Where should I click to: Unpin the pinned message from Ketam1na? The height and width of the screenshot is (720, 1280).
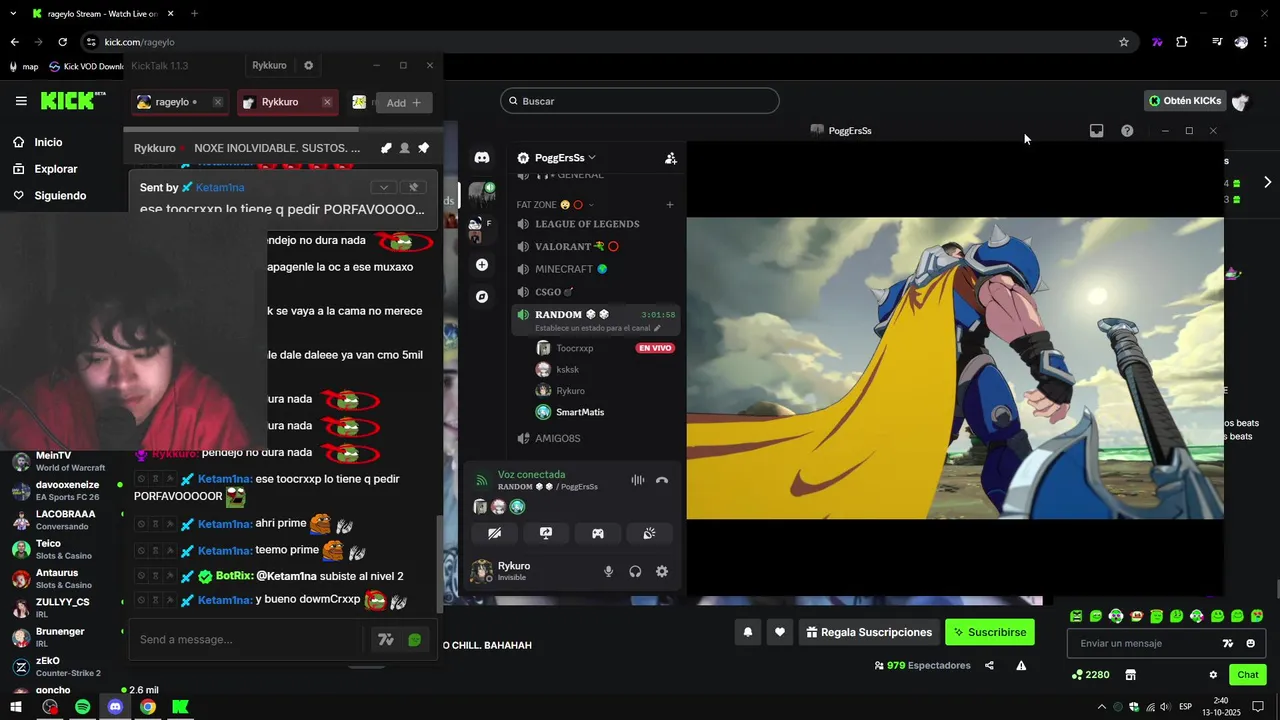pyautogui.click(x=413, y=187)
